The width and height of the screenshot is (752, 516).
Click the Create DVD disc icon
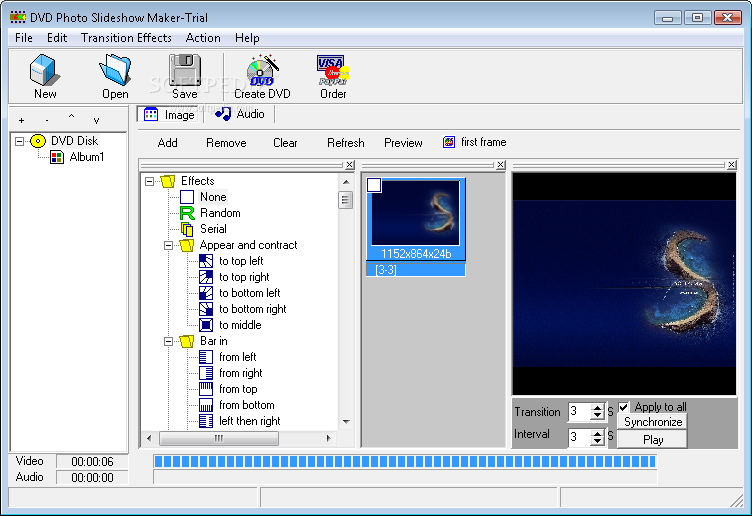point(262,70)
